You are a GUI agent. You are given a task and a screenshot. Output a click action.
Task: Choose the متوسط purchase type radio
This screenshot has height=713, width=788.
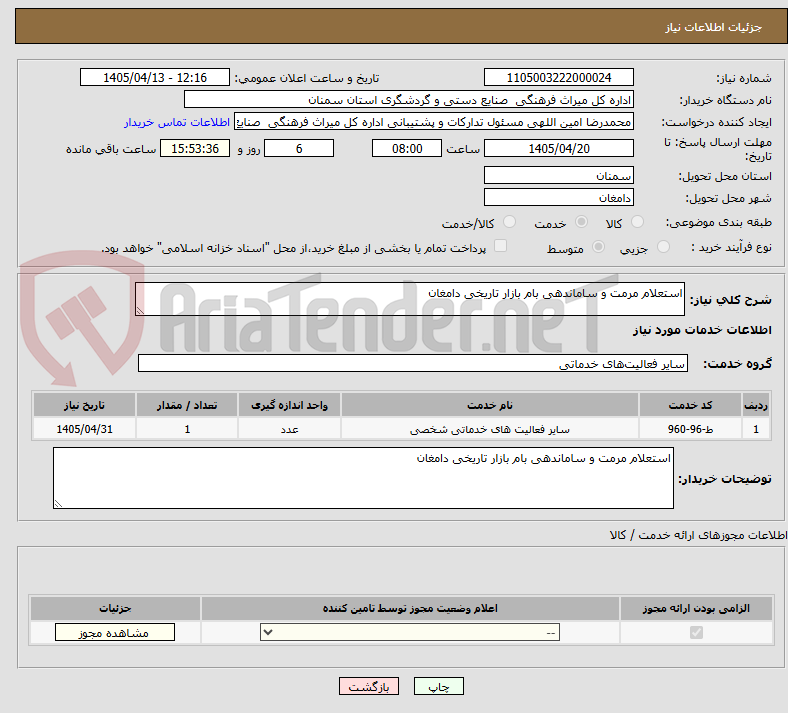click(599, 247)
